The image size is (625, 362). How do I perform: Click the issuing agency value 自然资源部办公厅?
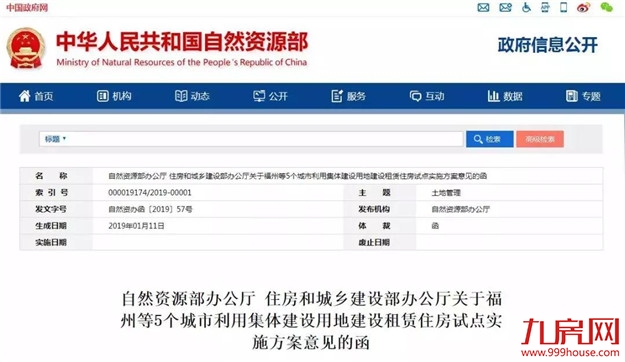460,209
